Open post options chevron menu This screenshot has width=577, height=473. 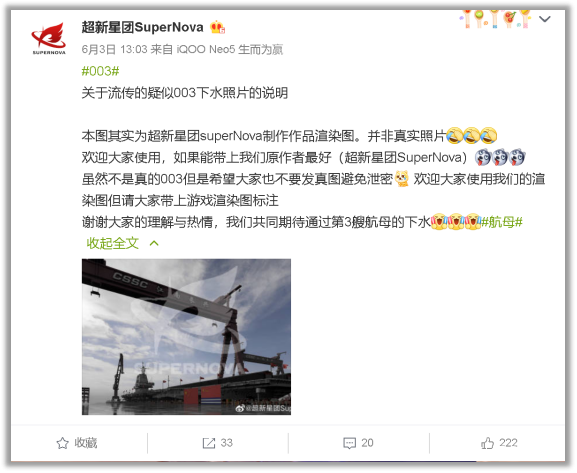[x=545, y=18]
